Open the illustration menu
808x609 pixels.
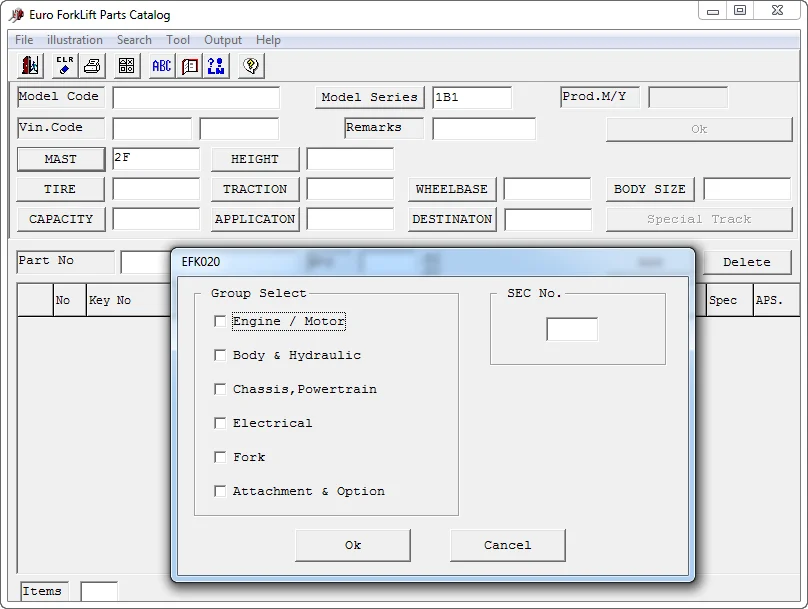[x=75, y=40]
